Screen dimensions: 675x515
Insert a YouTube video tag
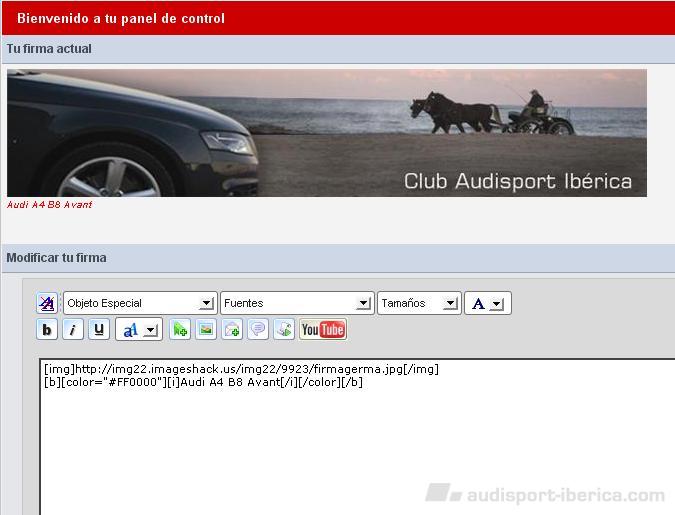(323, 330)
